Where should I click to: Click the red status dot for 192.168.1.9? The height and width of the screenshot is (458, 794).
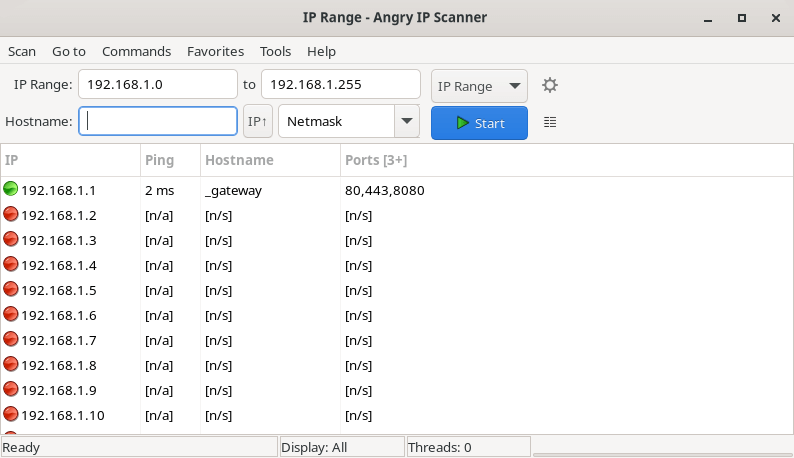point(10,389)
